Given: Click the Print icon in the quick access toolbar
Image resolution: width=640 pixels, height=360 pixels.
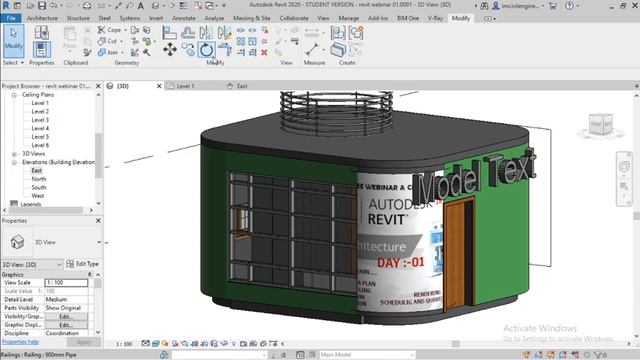Looking at the screenshot, I should (x=87, y=6).
